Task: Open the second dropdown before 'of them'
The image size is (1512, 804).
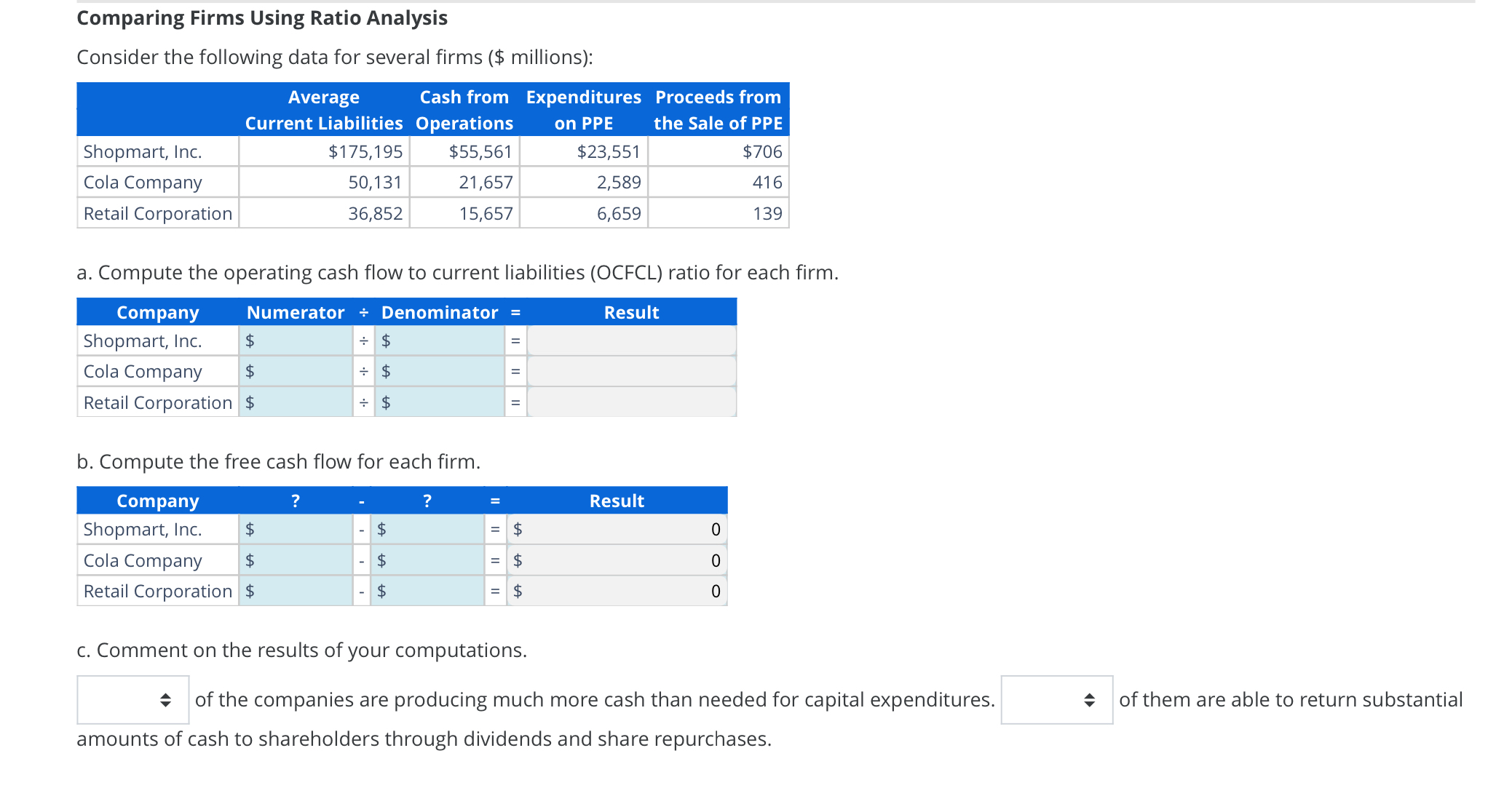Action: pos(1056,700)
